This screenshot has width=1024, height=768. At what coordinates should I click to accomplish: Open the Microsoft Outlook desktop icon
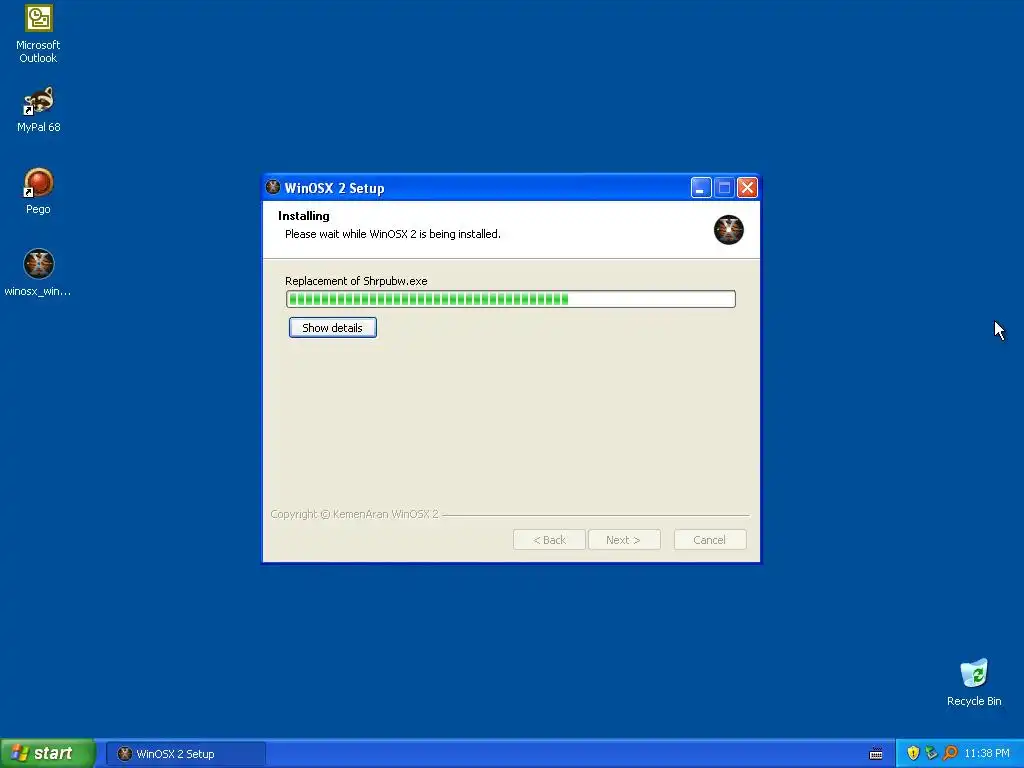pos(38,34)
